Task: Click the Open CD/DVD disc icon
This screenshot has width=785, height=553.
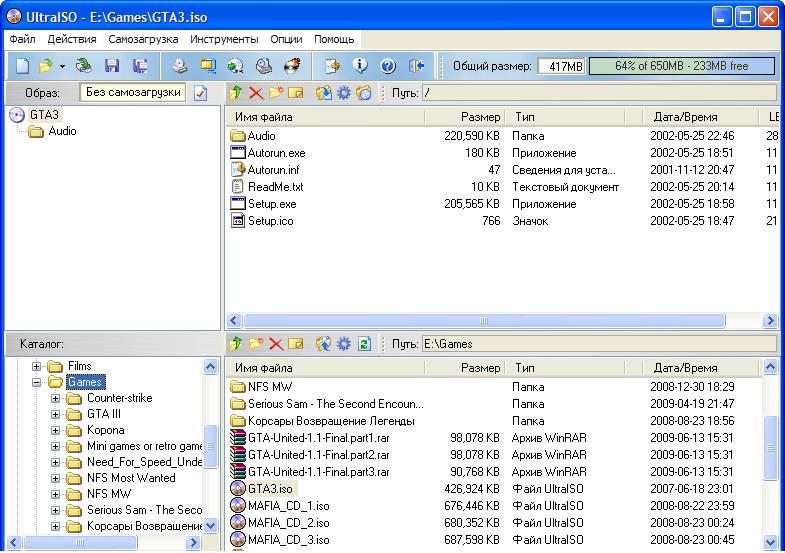Action: tap(84, 66)
